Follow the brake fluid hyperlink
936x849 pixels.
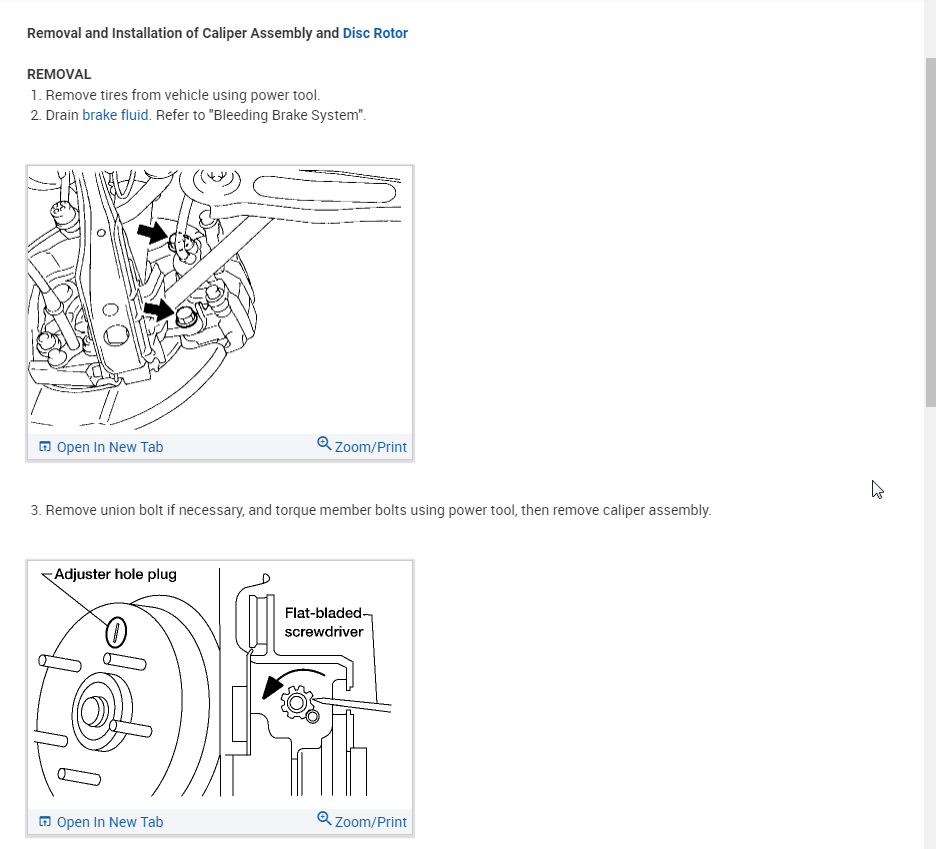tap(115, 115)
